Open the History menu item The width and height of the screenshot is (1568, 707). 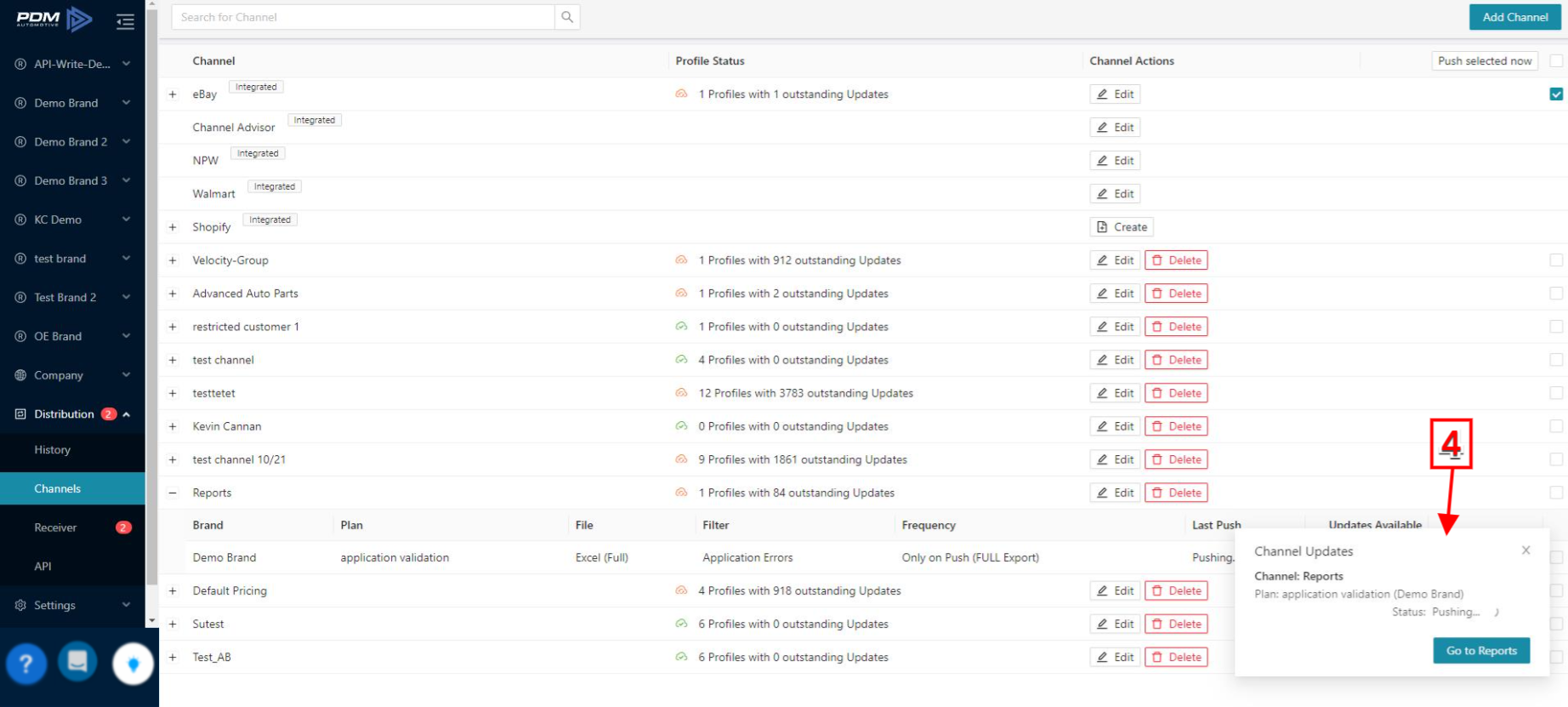(53, 450)
